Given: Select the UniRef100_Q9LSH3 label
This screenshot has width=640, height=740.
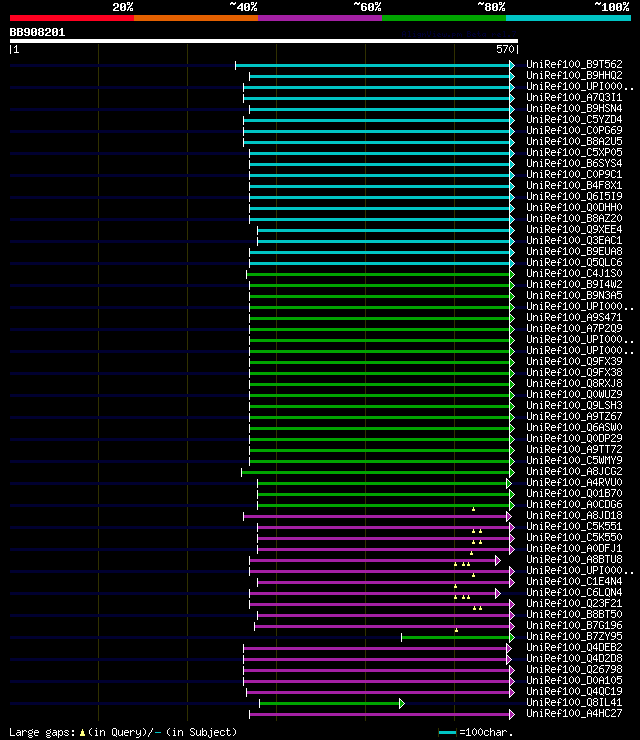Looking at the screenshot, I should (x=574, y=405).
